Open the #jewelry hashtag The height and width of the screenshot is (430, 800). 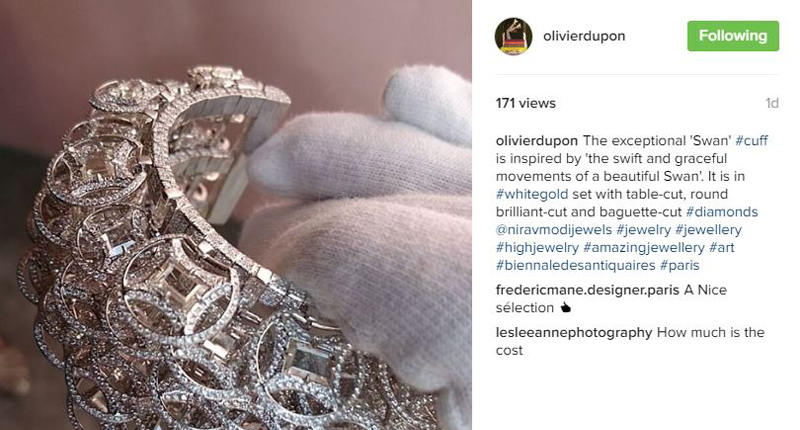coord(643,230)
